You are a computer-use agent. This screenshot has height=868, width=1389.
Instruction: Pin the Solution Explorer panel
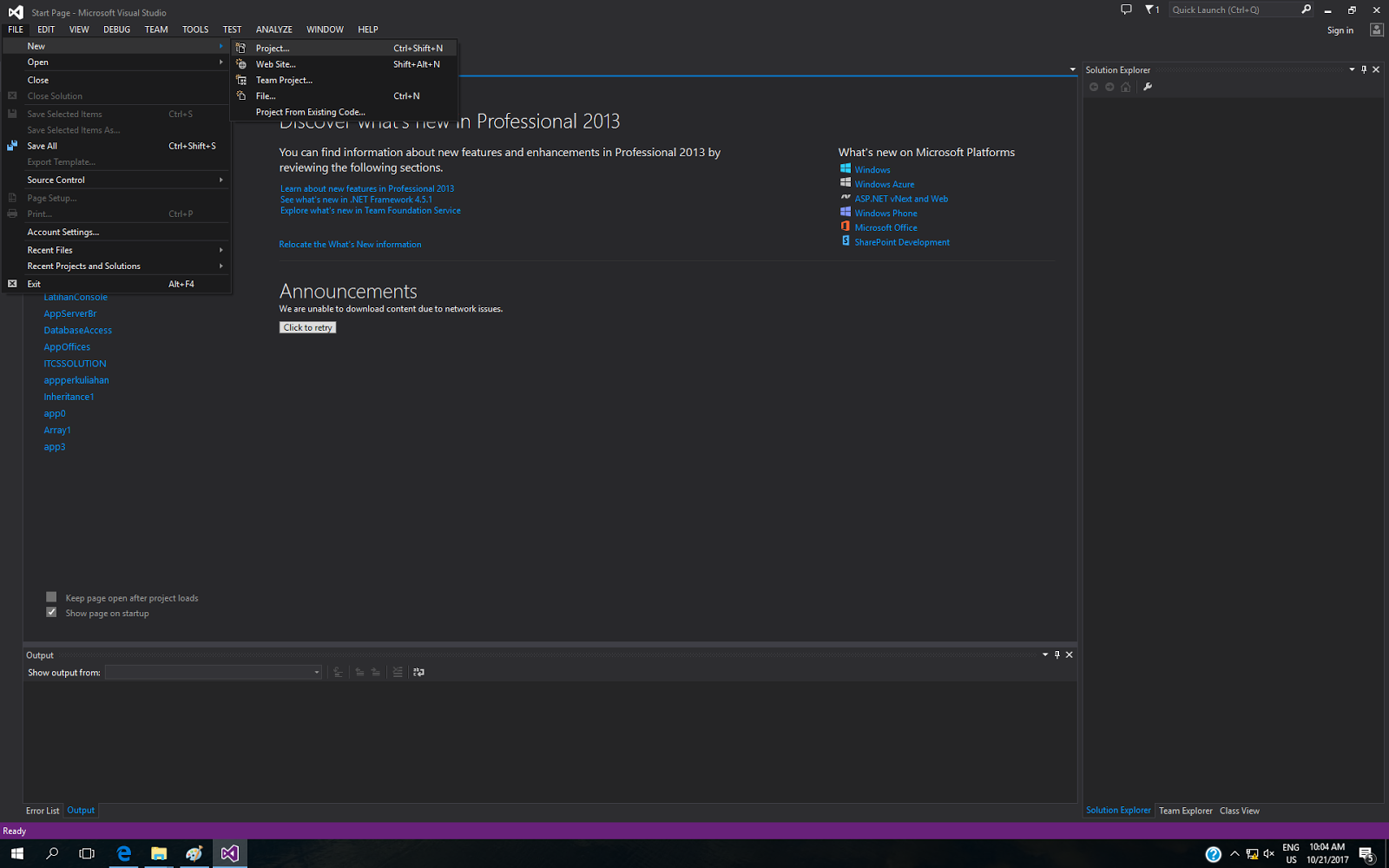(x=1364, y=69)
